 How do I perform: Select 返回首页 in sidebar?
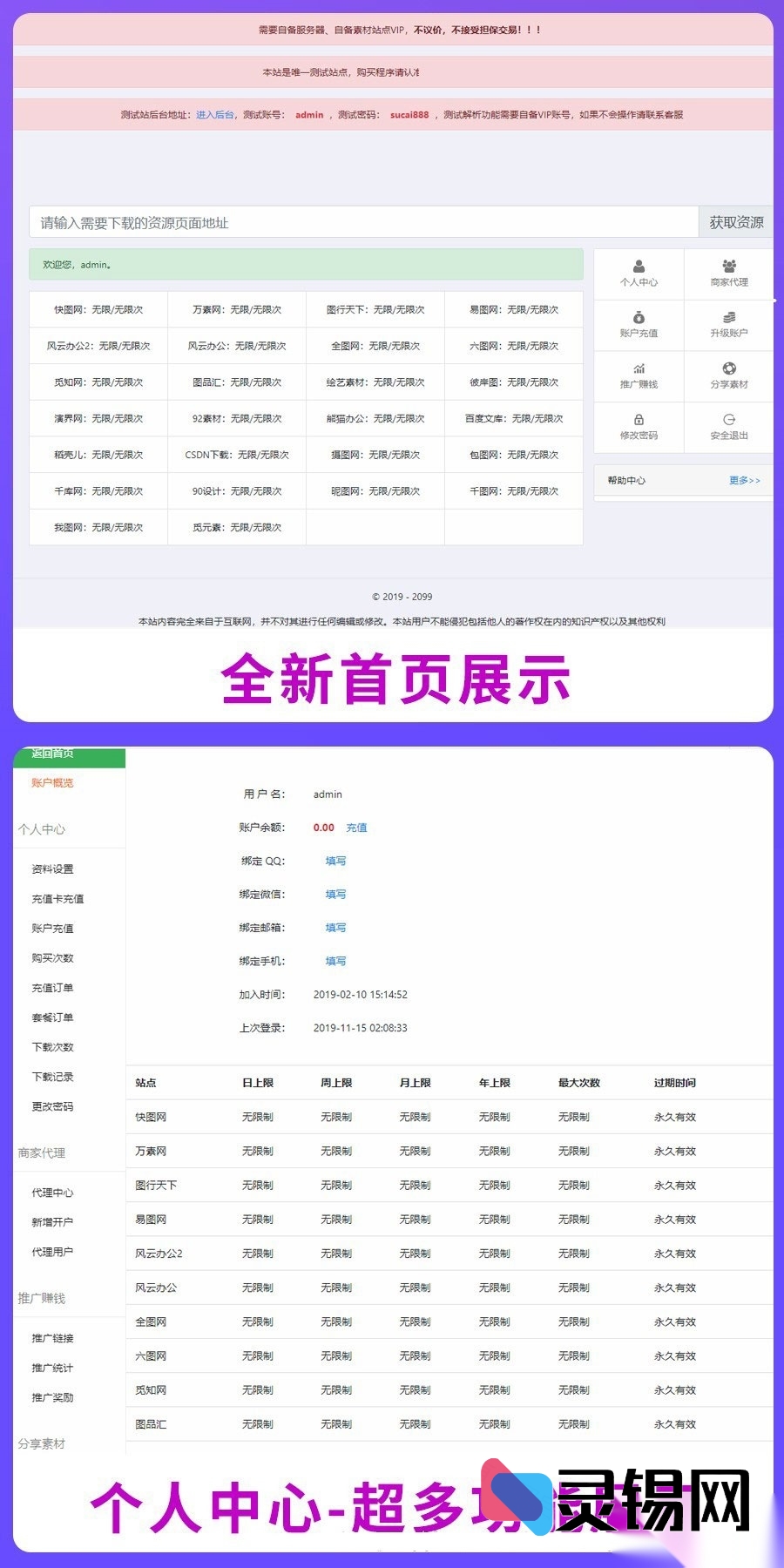70,756
